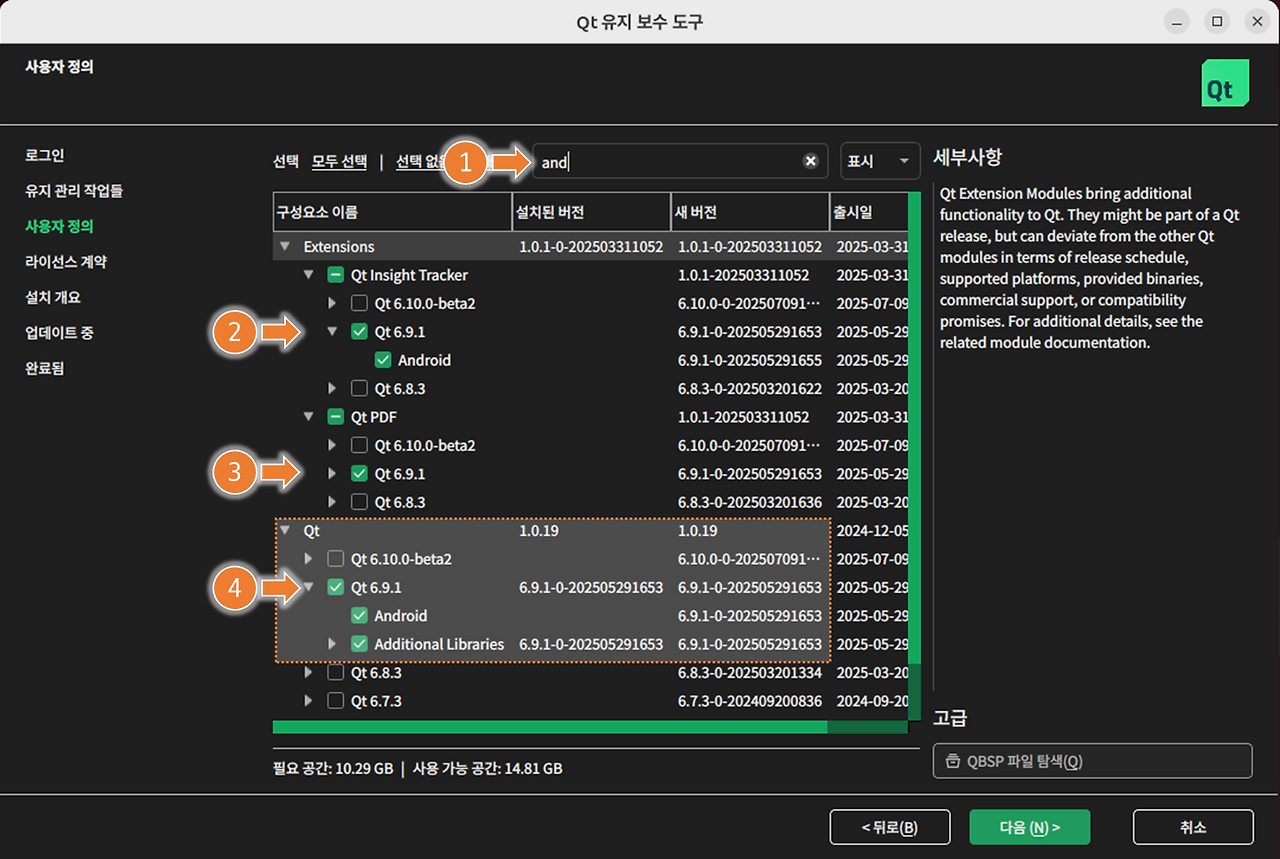Click the icon on the QBSP file browse button
1280x859 pixels.
pyautogui.click(x=952, y=761)
